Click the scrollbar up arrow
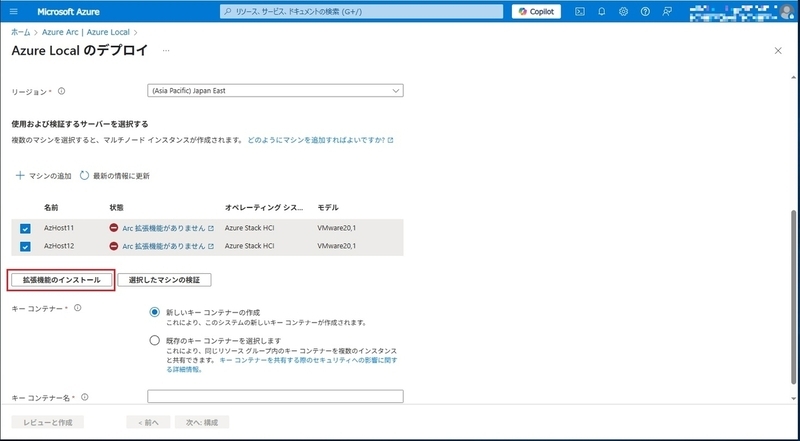The height and width of the screenshot is (441, 800). point(793,78)
